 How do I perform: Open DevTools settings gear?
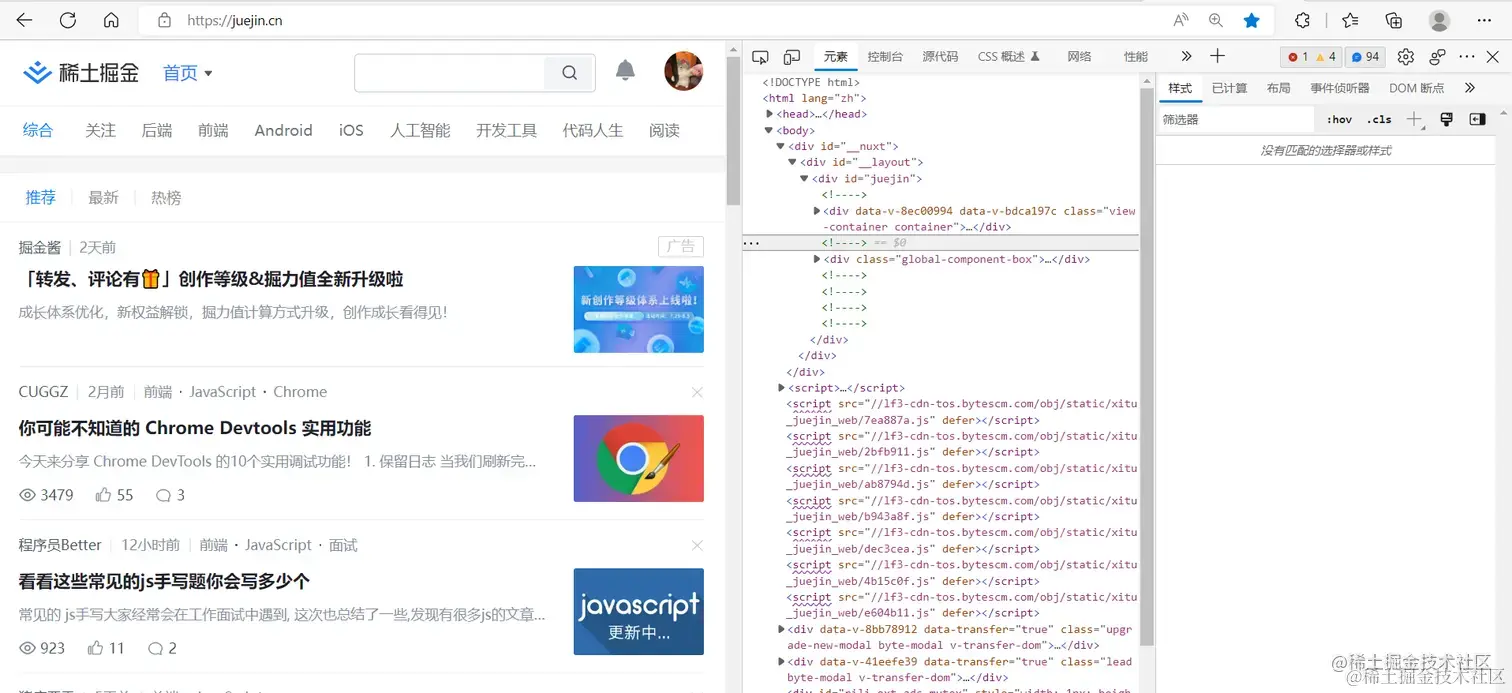pos(1406,57)
